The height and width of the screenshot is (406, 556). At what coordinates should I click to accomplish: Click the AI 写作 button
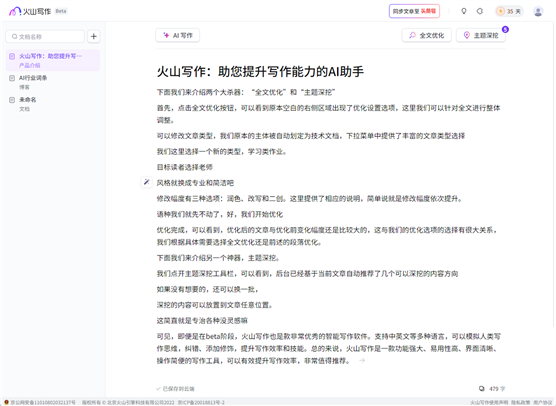pyautogui.click(x=178, y=35)
